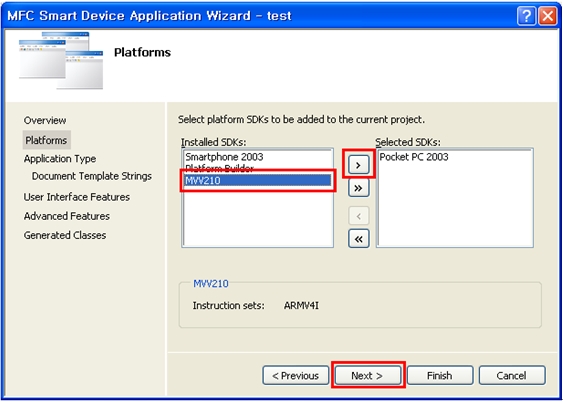
Task: Open help with the question mark icon
Action: click(526, 17)
